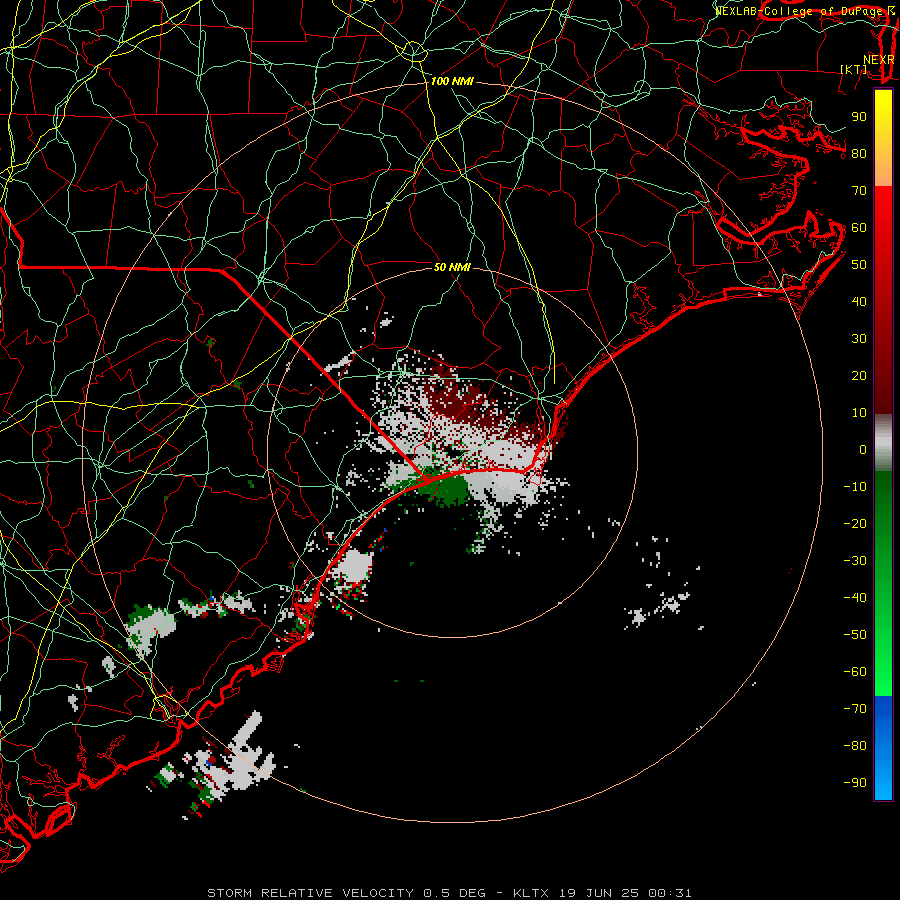
Task: Click the "60" scale value
Action: pyautogui.click(x=859, y=227)
